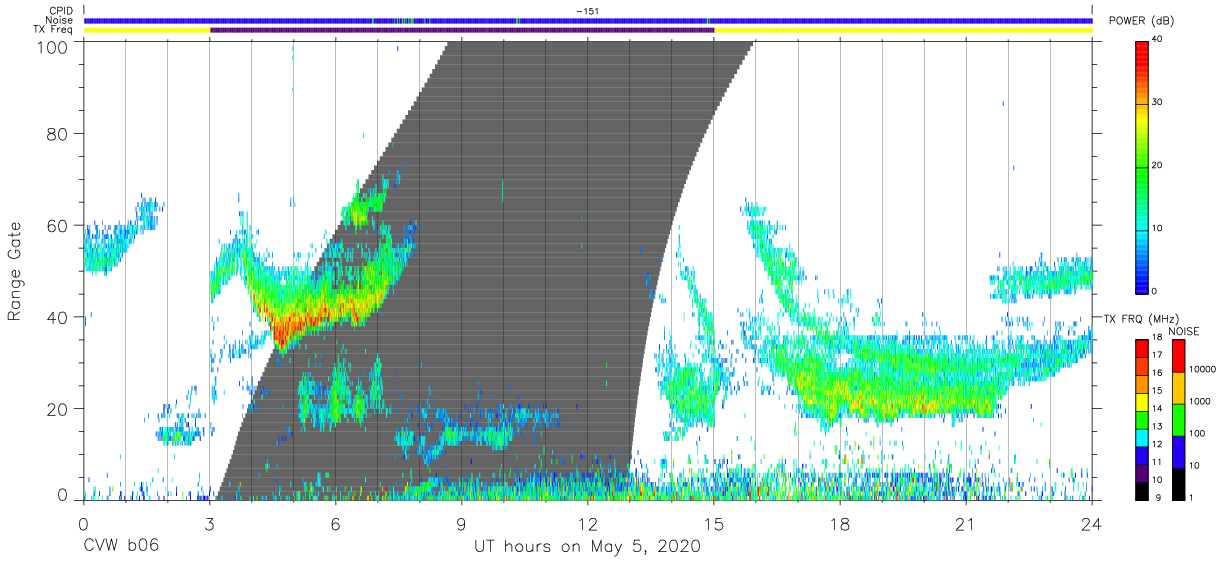Click the x-axis tick label '15'
This screenshot has width=1228, height=567.
point(714,524)
